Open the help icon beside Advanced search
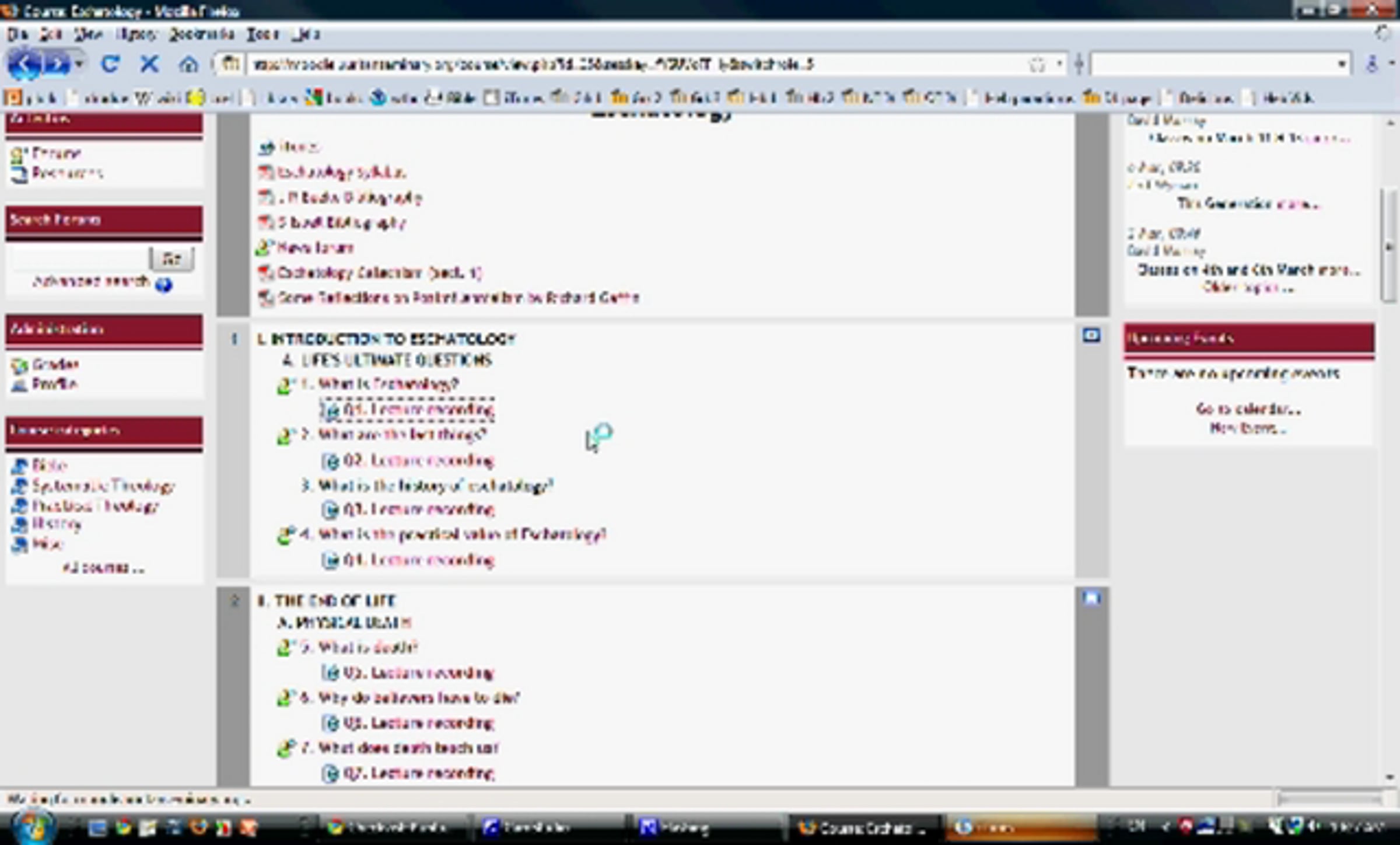 pyautogui.click(x=164, y=285)
